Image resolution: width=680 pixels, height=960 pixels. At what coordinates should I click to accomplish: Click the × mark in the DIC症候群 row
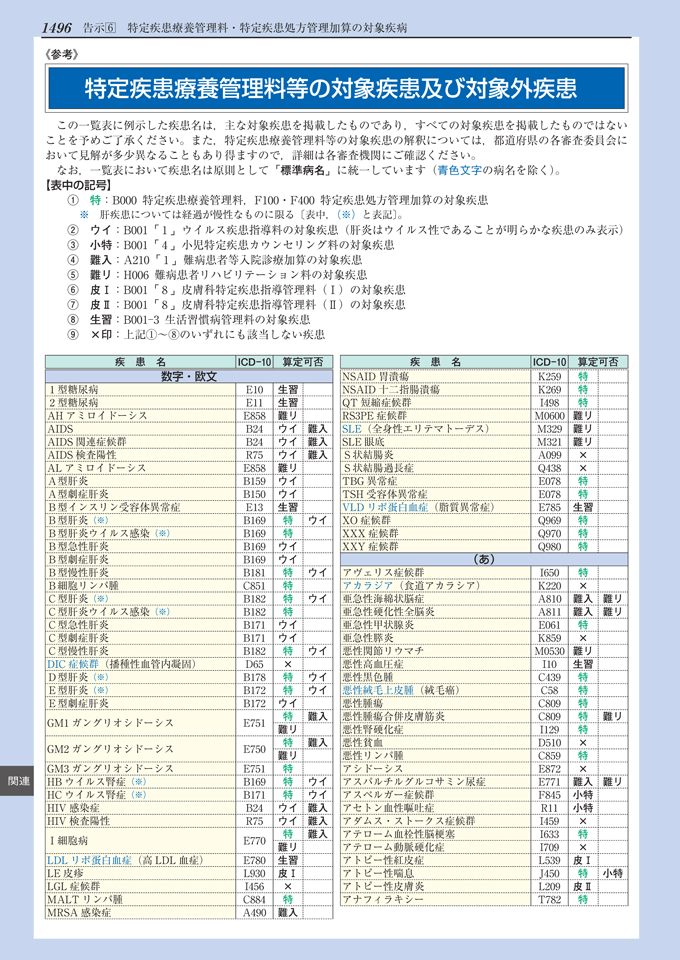[x=287, y=663]
